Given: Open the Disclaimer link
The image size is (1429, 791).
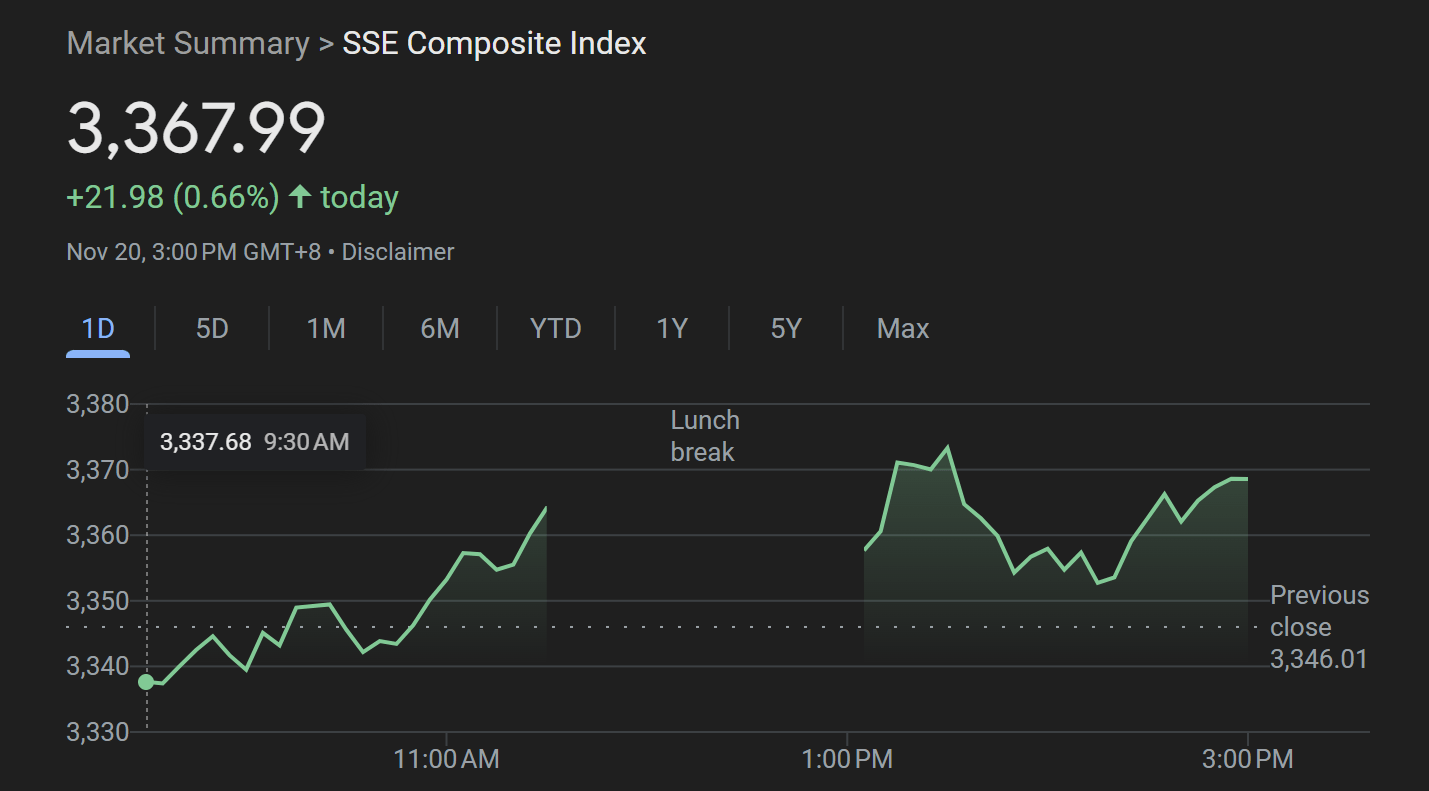Looking at the screenshot, I should 398,252.
